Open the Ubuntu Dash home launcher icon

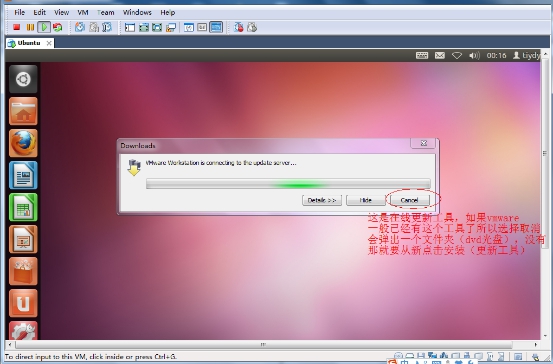click(x=23, y=79)
